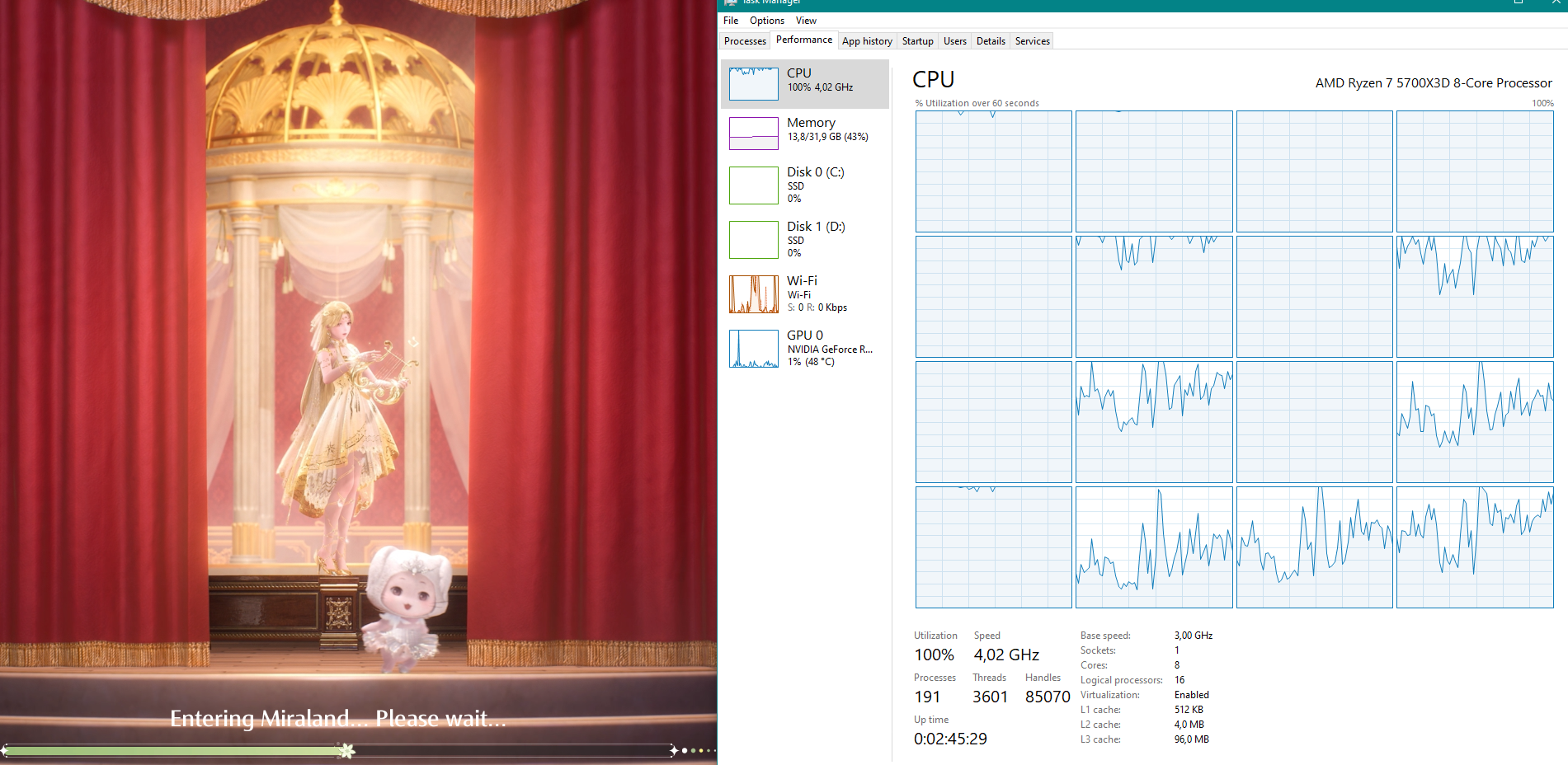1568x765 pixels.
Task: Open the GPU 0 graph thumbnail
Action: coord(753,349)
